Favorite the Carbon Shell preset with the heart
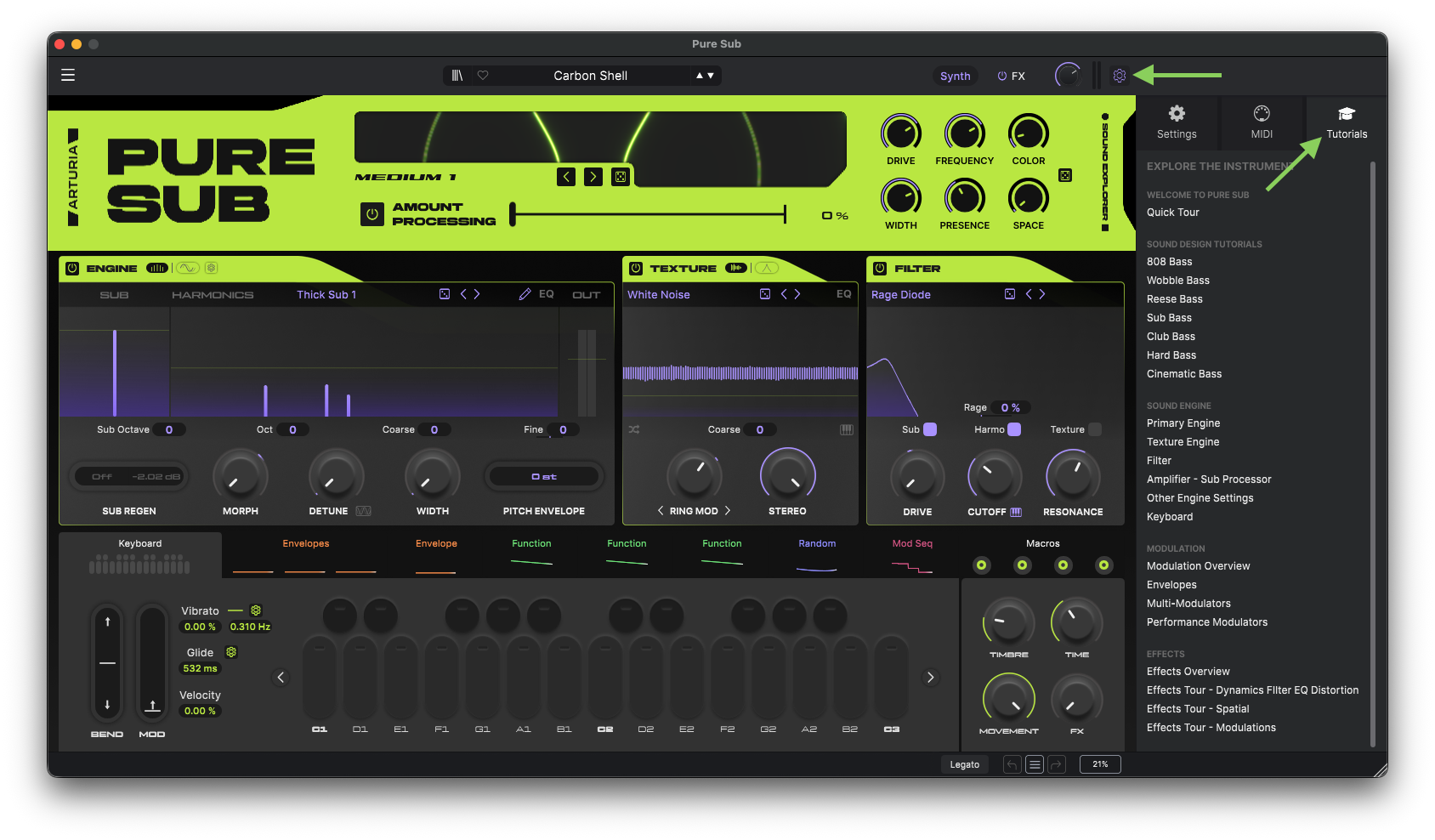Image resolution: width=1435 pixels, height=840 pixels. tap(483, 76)
